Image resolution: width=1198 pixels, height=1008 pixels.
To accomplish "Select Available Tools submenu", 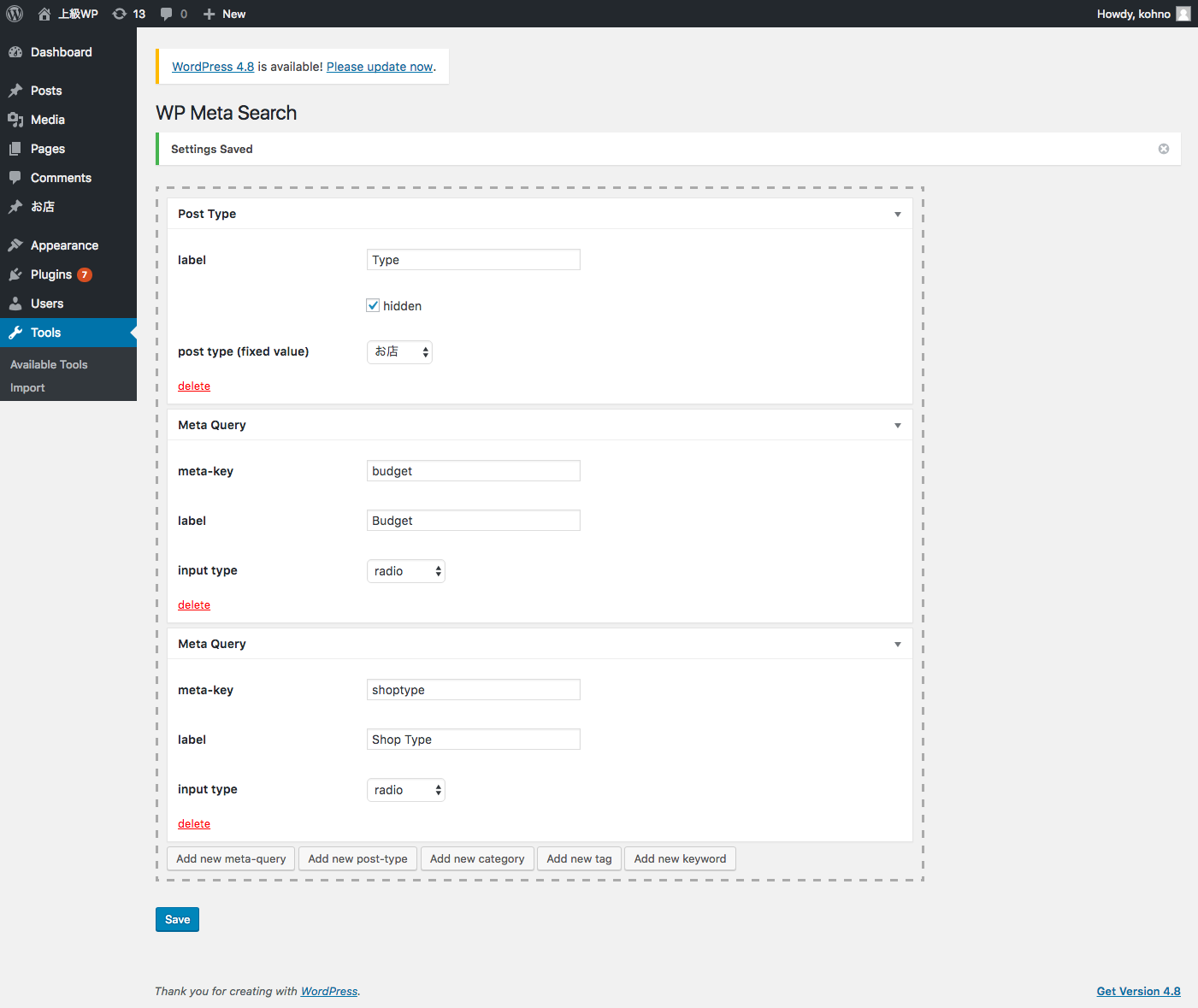I will pos(49,364).
